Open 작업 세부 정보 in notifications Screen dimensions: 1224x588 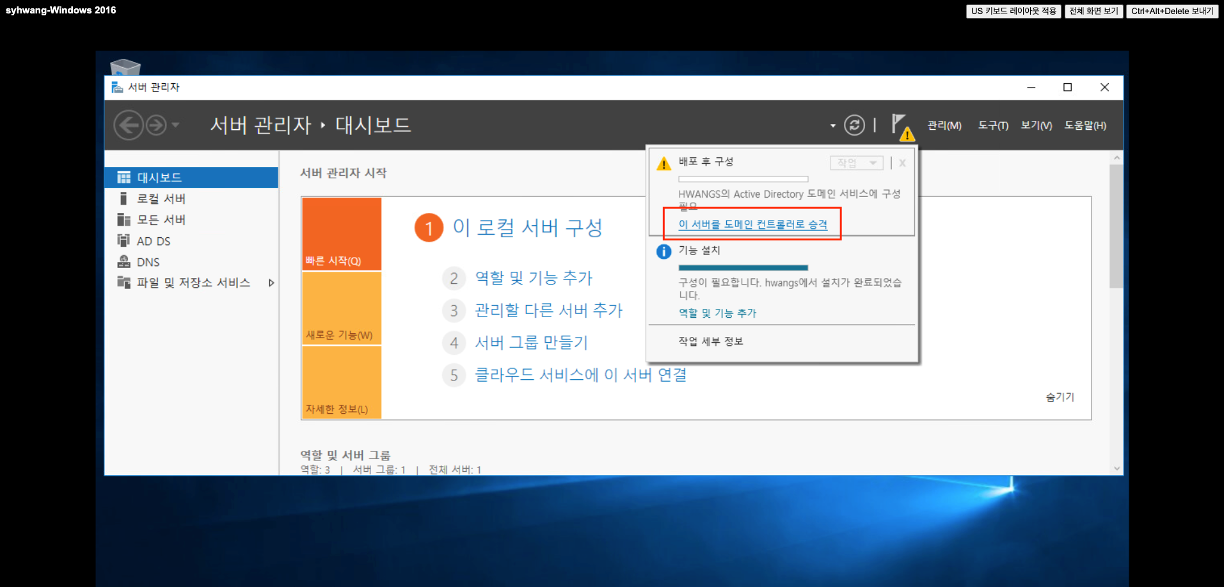[x=710, y=341]
